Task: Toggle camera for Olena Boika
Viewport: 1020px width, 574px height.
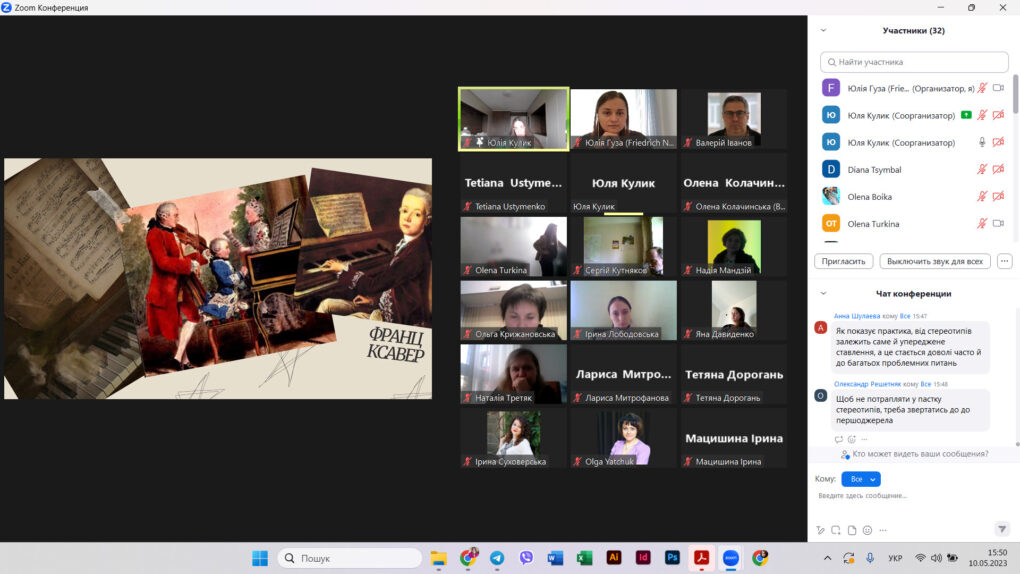Action: pyautogui.click(x=999, y=196)
